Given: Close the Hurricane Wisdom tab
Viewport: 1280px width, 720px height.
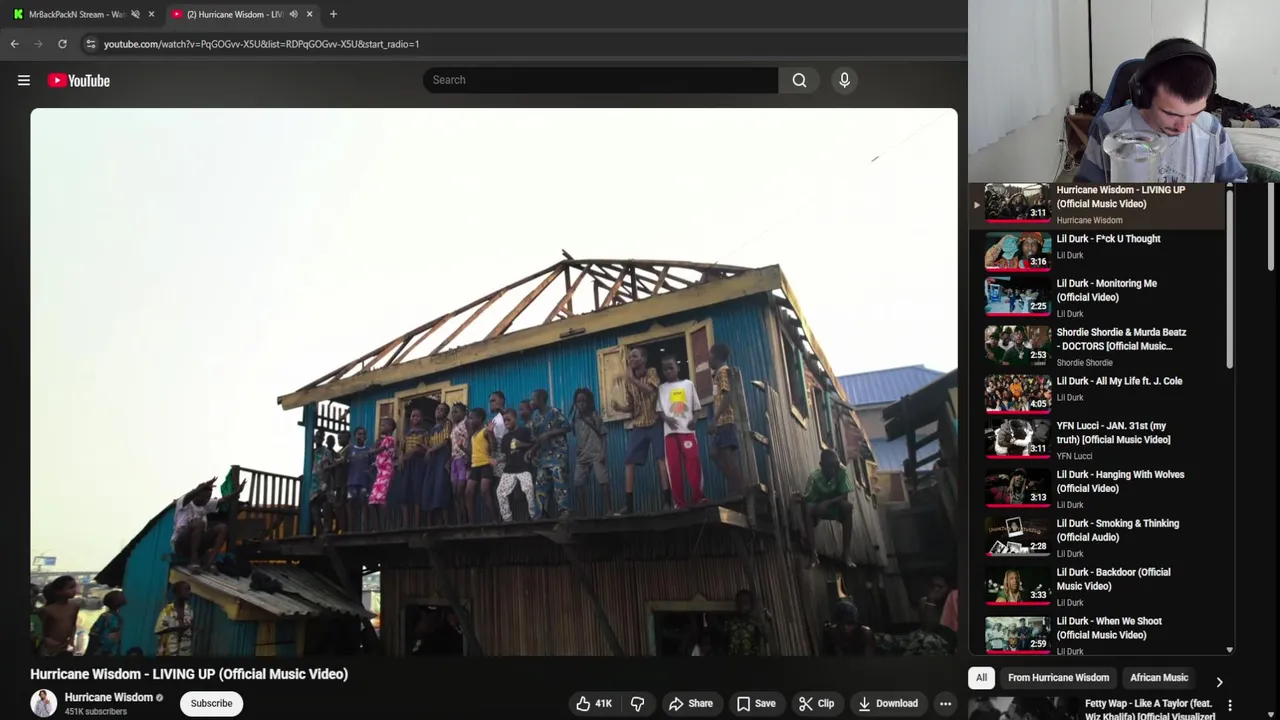Looking at the screenshot, I should click(x=309, y=14).
